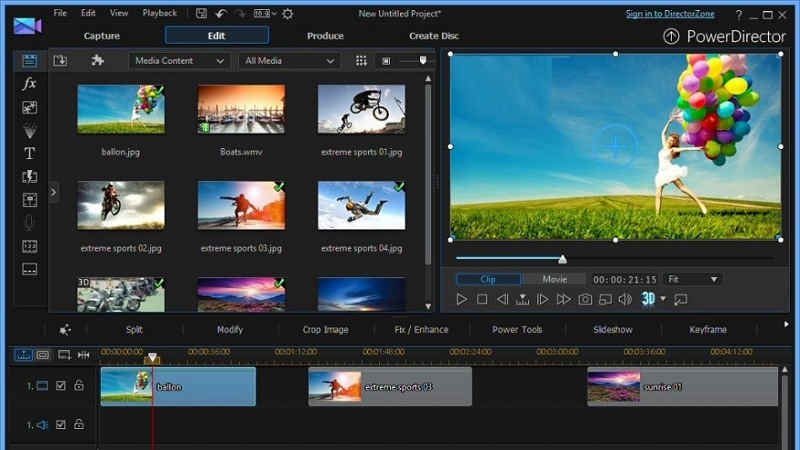This screenshot has width=800, height=450.
Task: Uncheck audio track 1 enable checkbox
Action: [60, 424]
